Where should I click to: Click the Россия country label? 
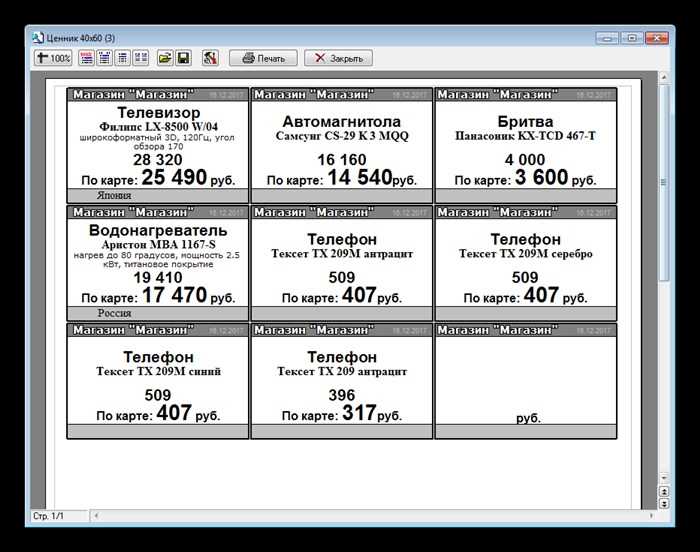114,313
